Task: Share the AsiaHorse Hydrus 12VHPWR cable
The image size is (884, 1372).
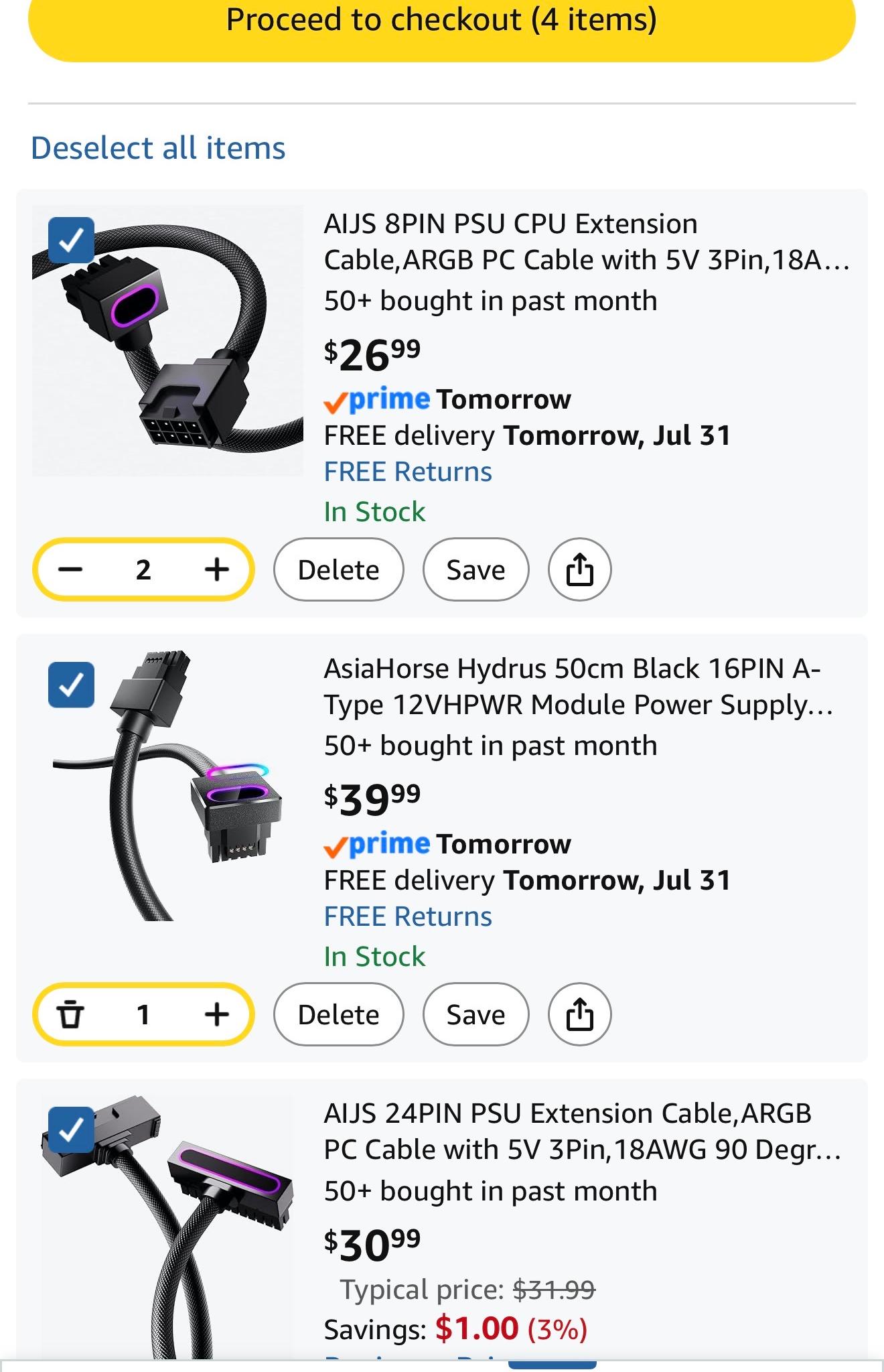Action: click(580, 1015)
